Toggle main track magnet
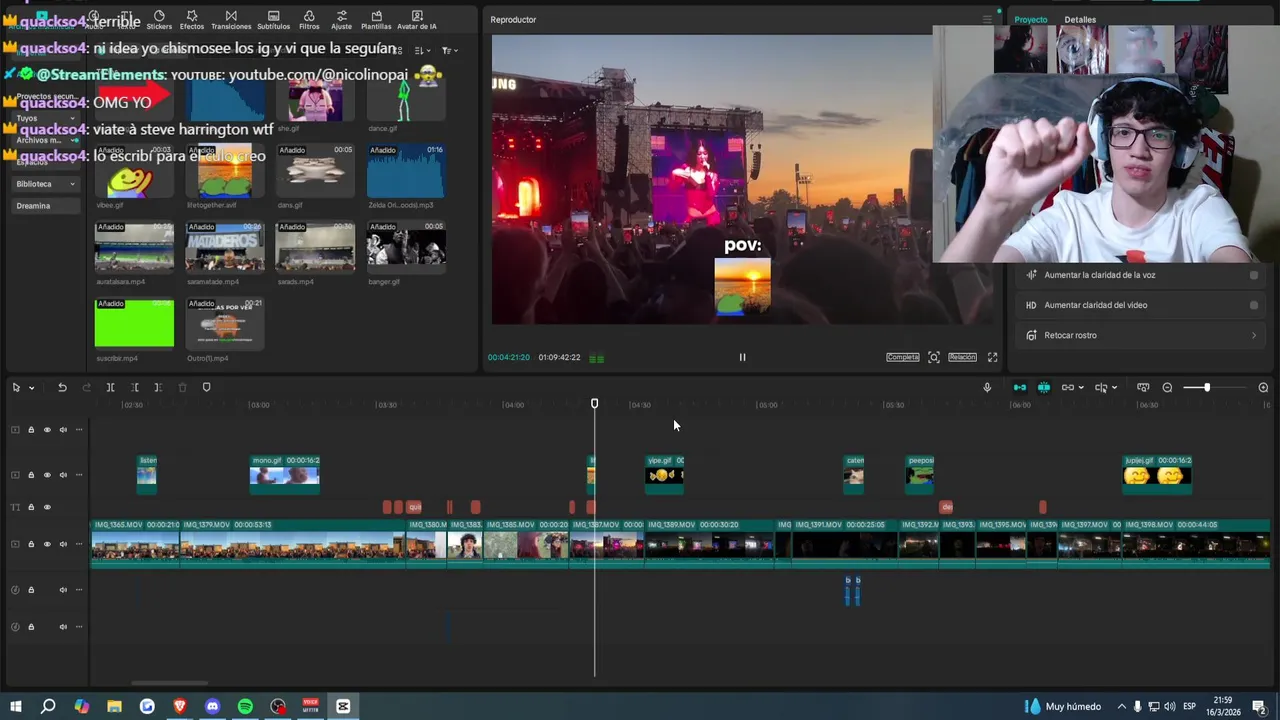This screenshot has width=1280, height=720. [x=1019, y=387]
